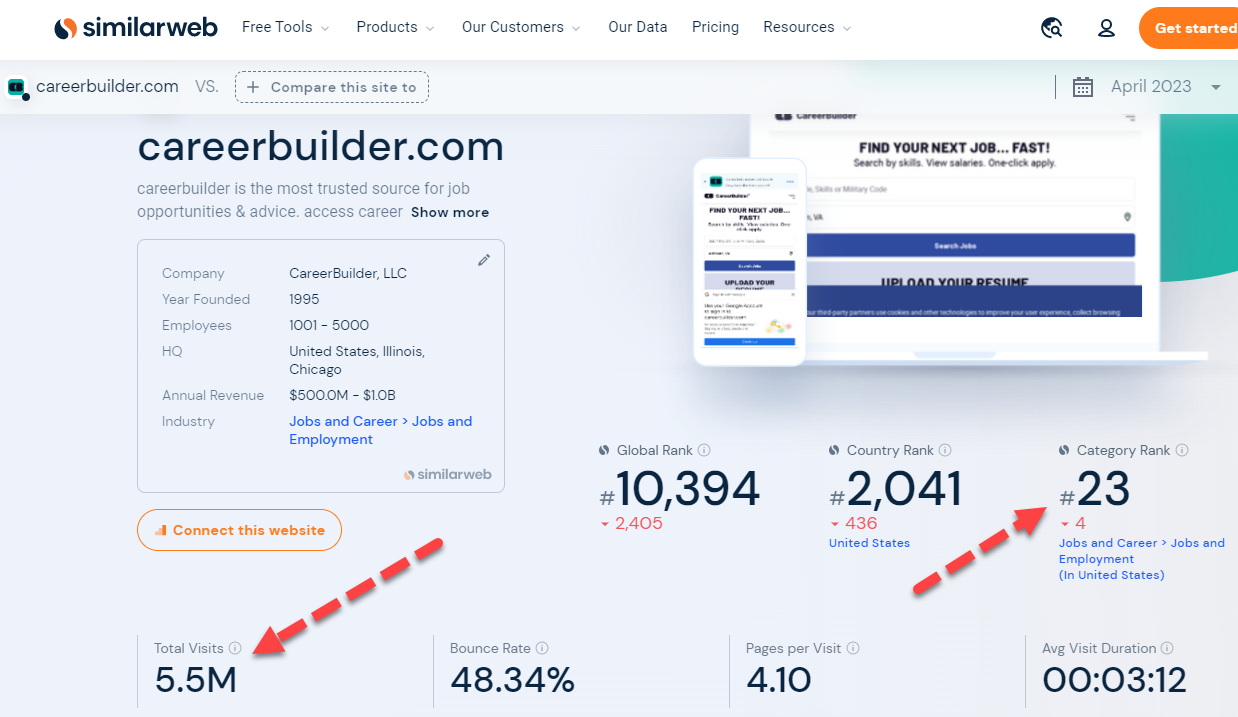
Task: Click the mobile site preview thumbnail
Action: coord(750,262)
